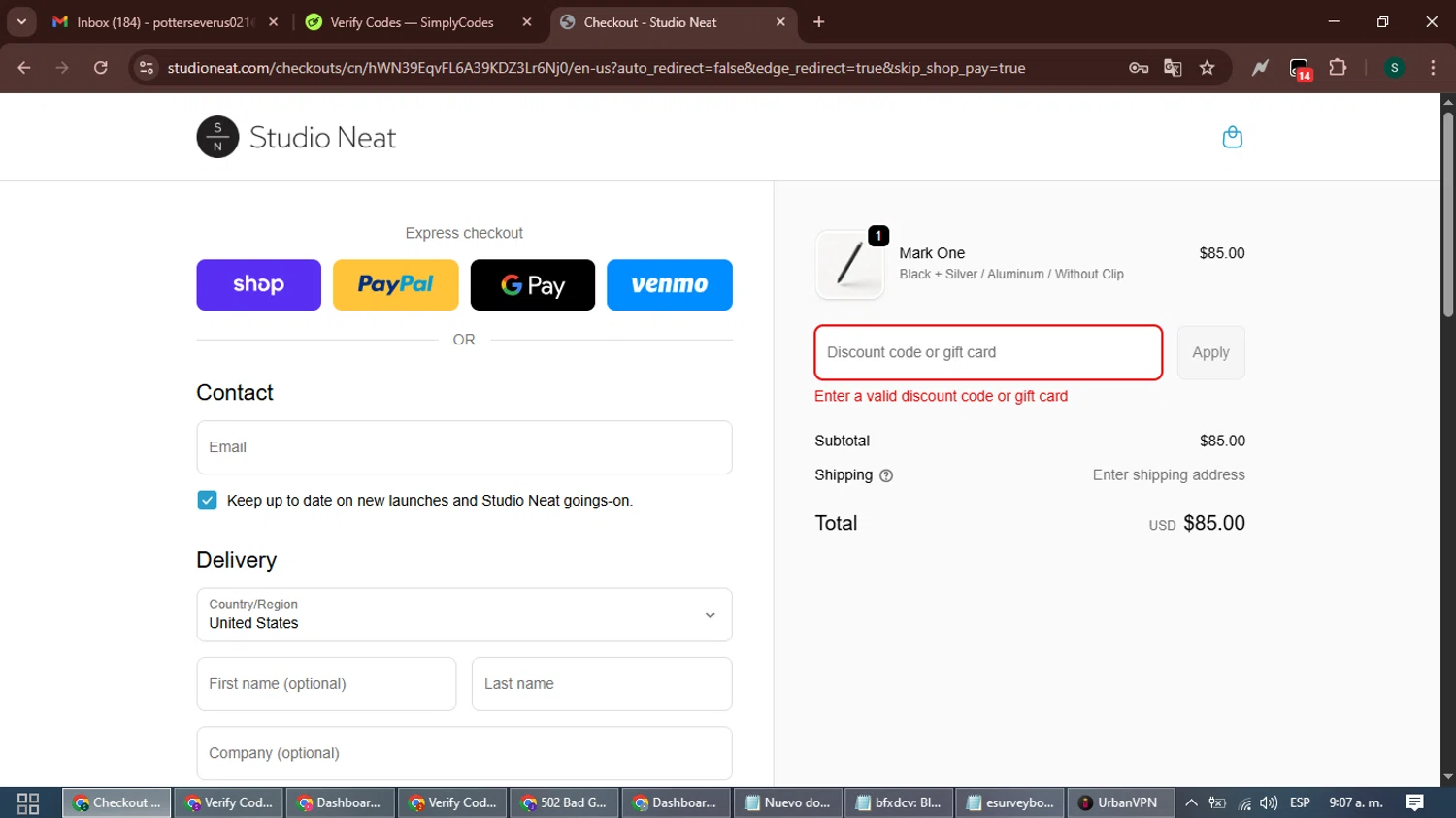Viewport: 1456px width, 818px height.
Task: Choose Google Pay express checkout
Action: pyautogui.click(x=533, y=284)
